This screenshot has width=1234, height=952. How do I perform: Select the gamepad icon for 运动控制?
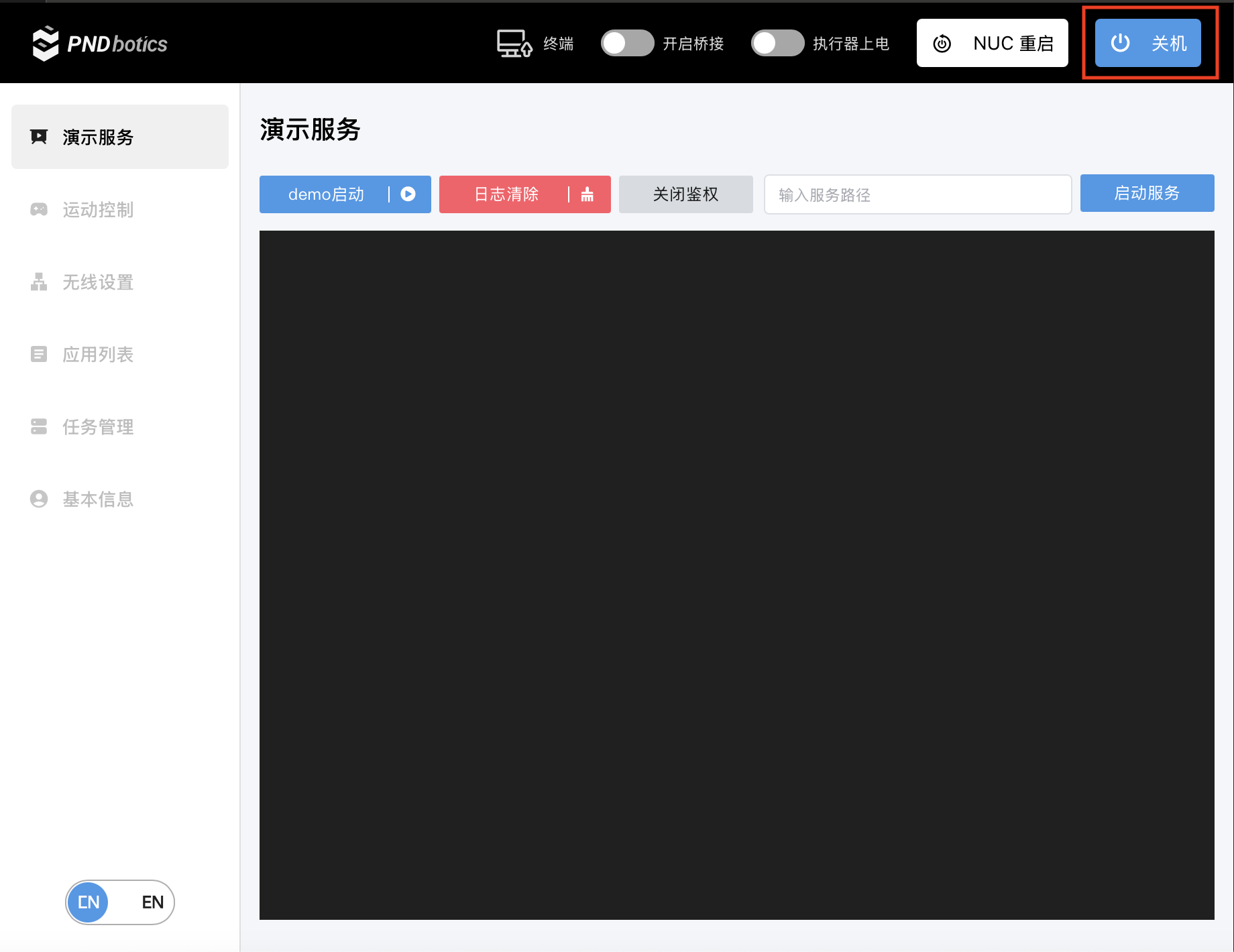coord(38,209)
